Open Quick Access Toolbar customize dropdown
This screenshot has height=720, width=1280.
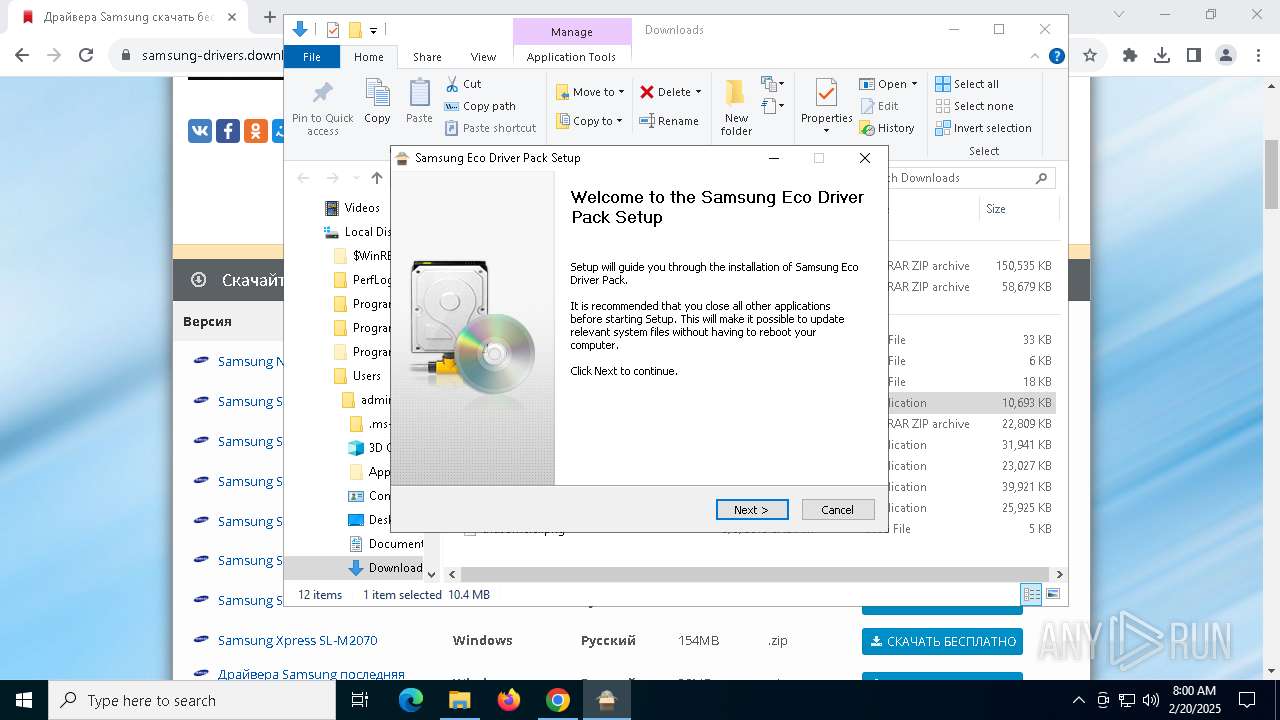373,31
